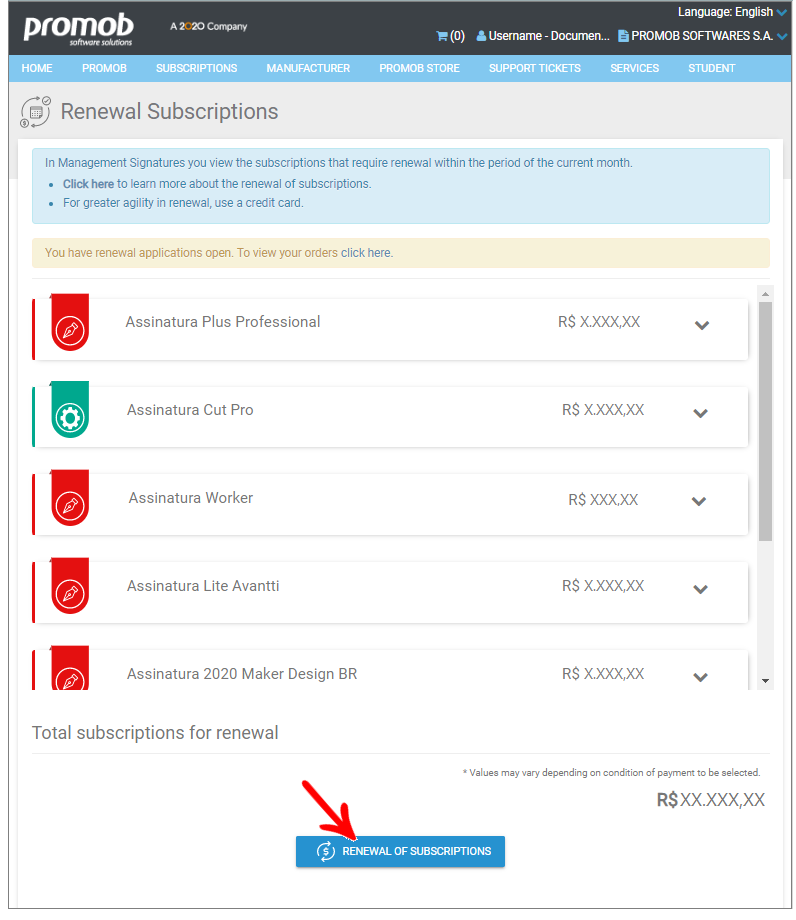
Task: Click the document icon beside PROMOB SOFTWARES S.A.
Action: (624, 36)
